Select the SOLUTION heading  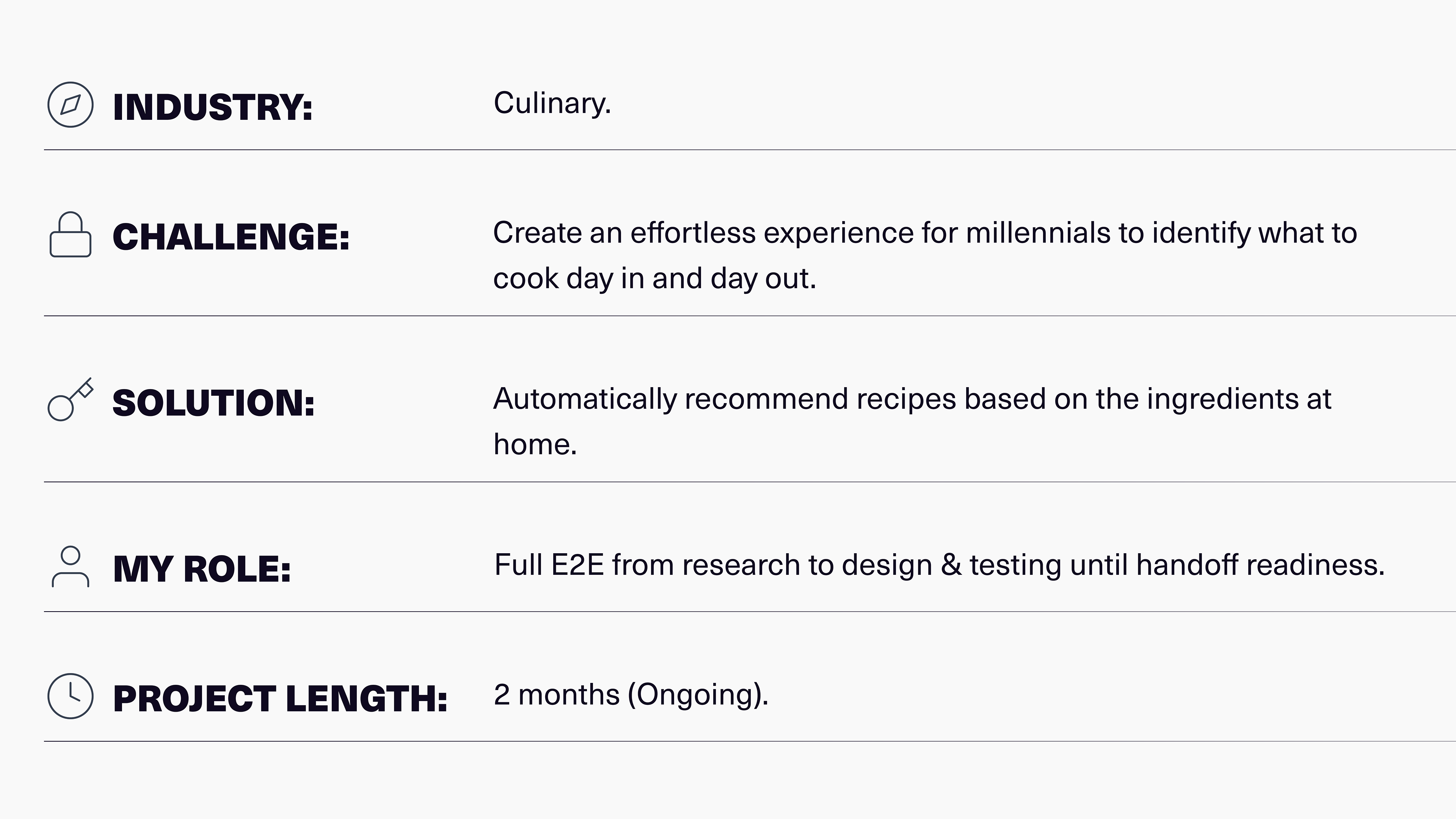point(213,403)
